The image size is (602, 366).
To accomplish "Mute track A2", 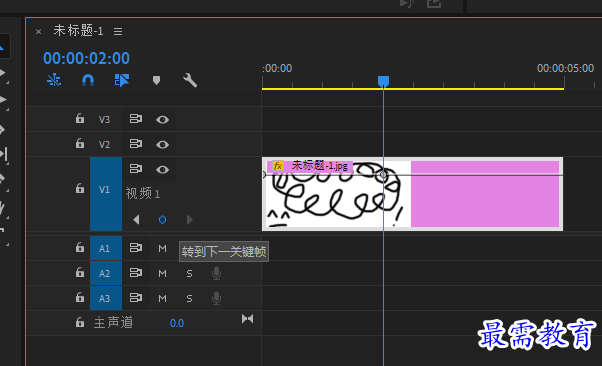I will (x=162, y=273).
